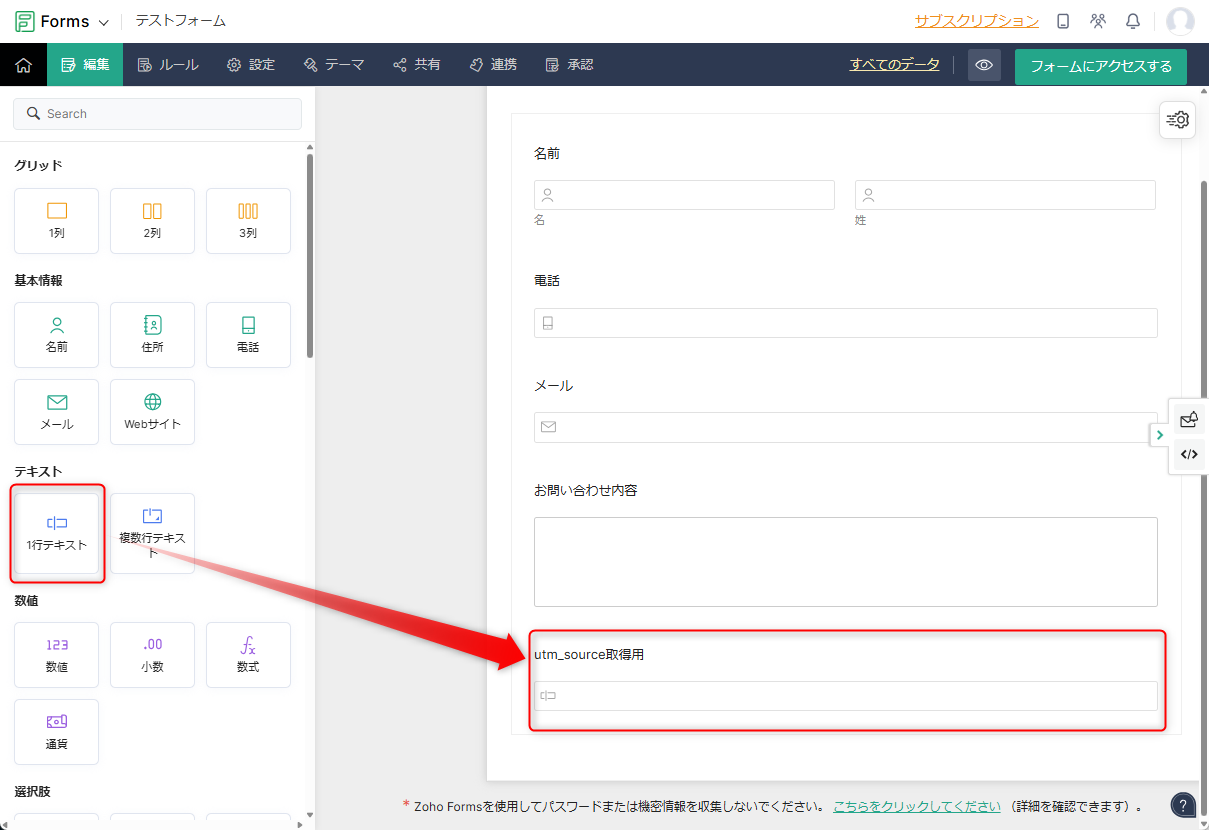Viewport: 1209px width, 830px height.
Task: Go to the 連携 tab
Action: point(493,65)
